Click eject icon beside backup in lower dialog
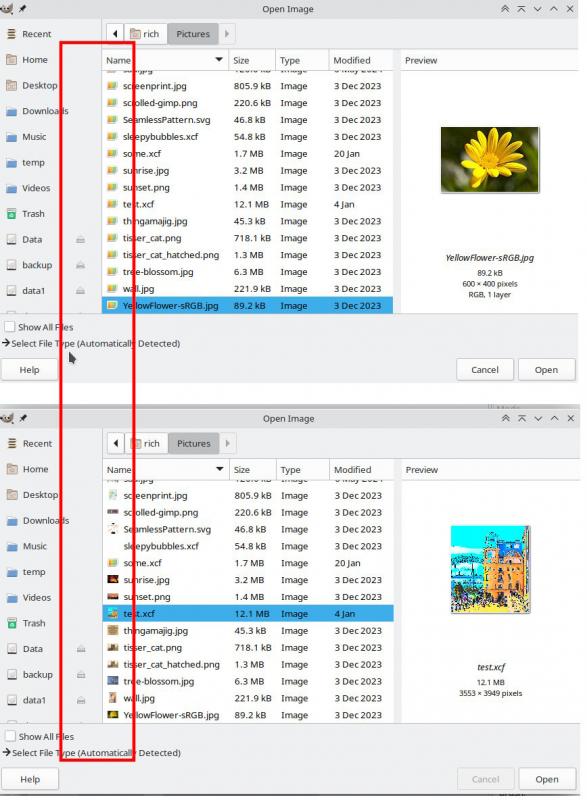587x800 pixels. 81,674
